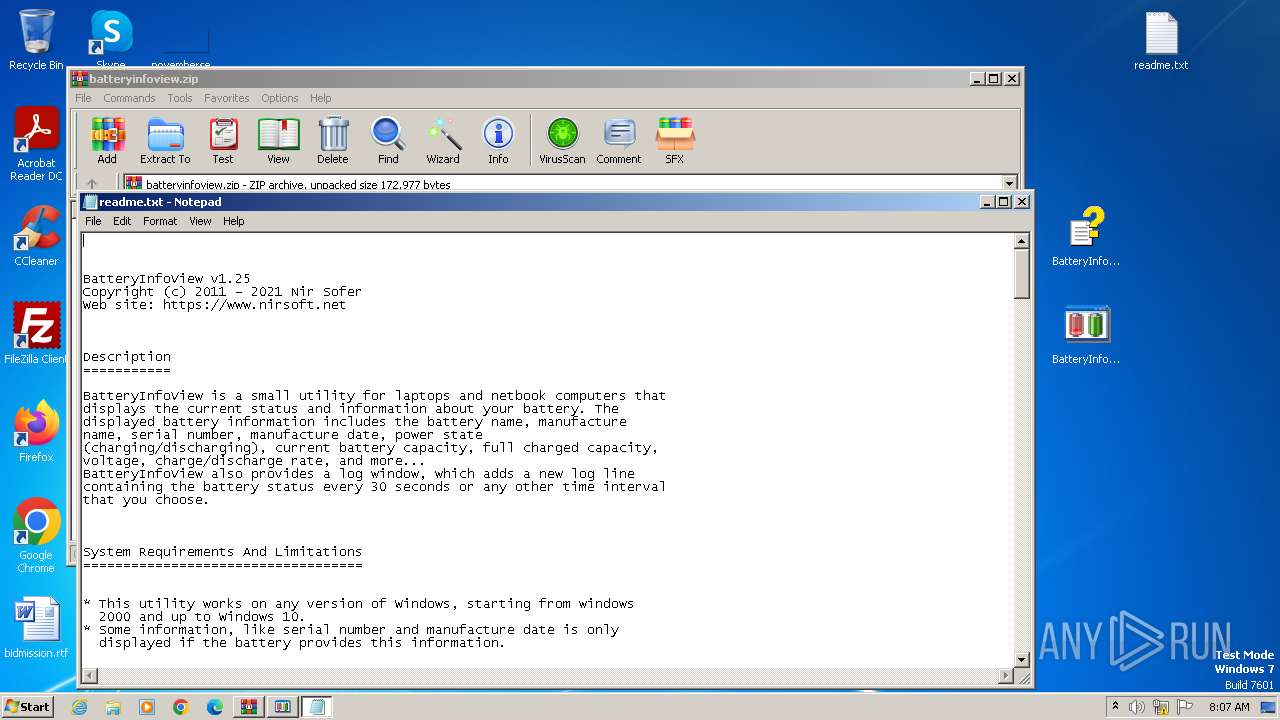Image resolution: width=1280 pixels, height=720 pixels.
Task: Select the Skype desktop shortcut
Action: (x=111, y=40)
